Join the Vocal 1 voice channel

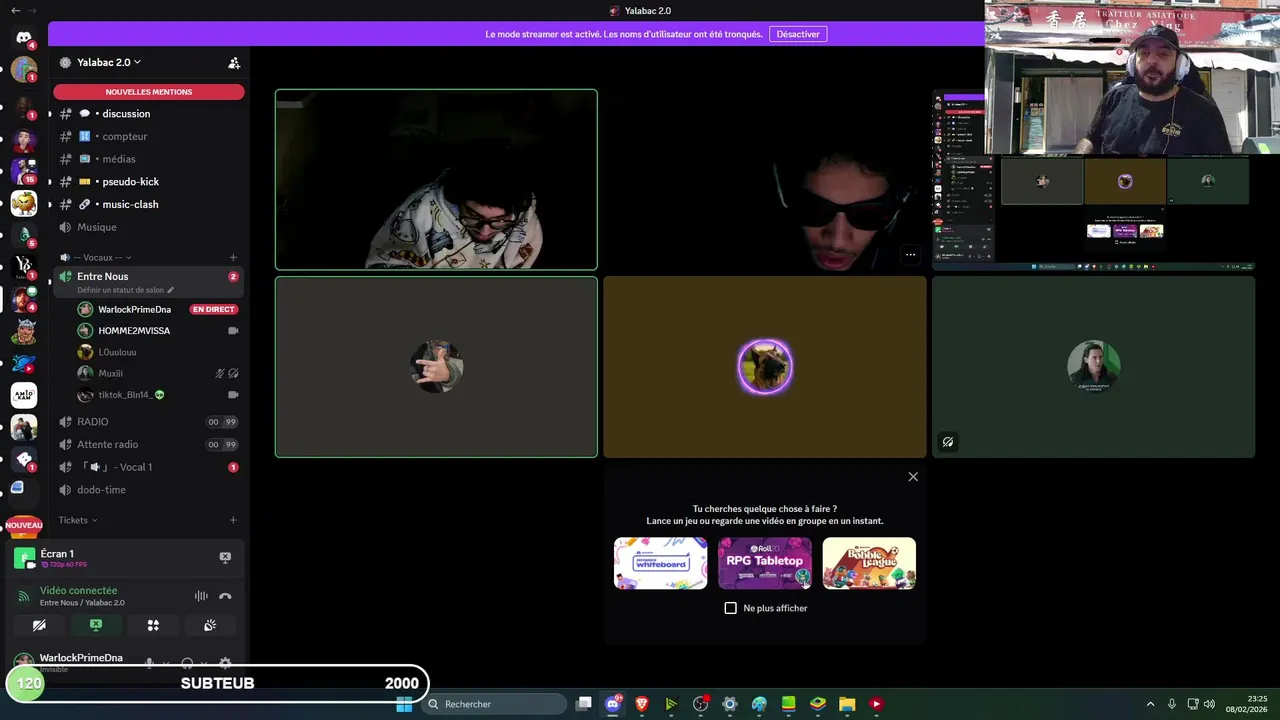point(149,467)
